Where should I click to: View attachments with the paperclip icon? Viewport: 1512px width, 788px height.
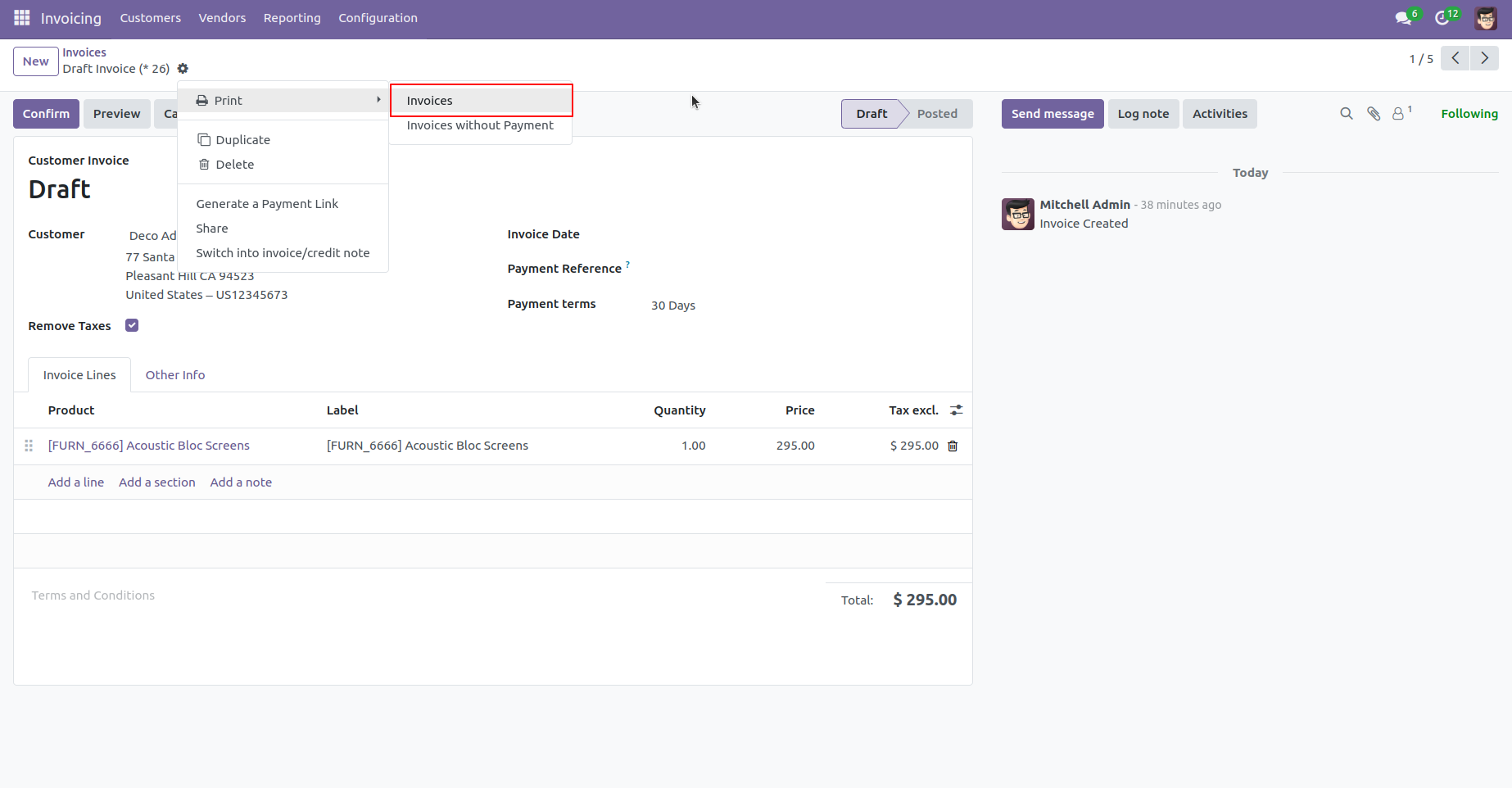[1373, 113]
